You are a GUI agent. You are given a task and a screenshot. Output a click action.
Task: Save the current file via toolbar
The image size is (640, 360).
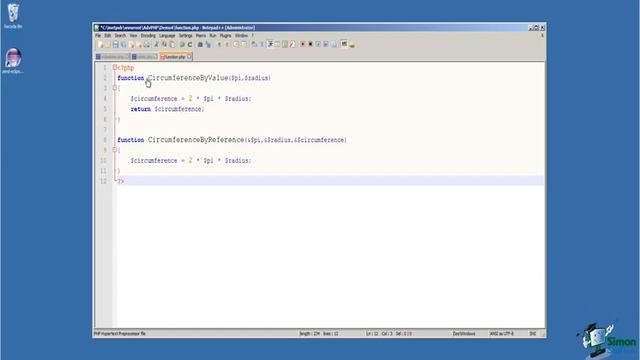click(x=116, y=44)
